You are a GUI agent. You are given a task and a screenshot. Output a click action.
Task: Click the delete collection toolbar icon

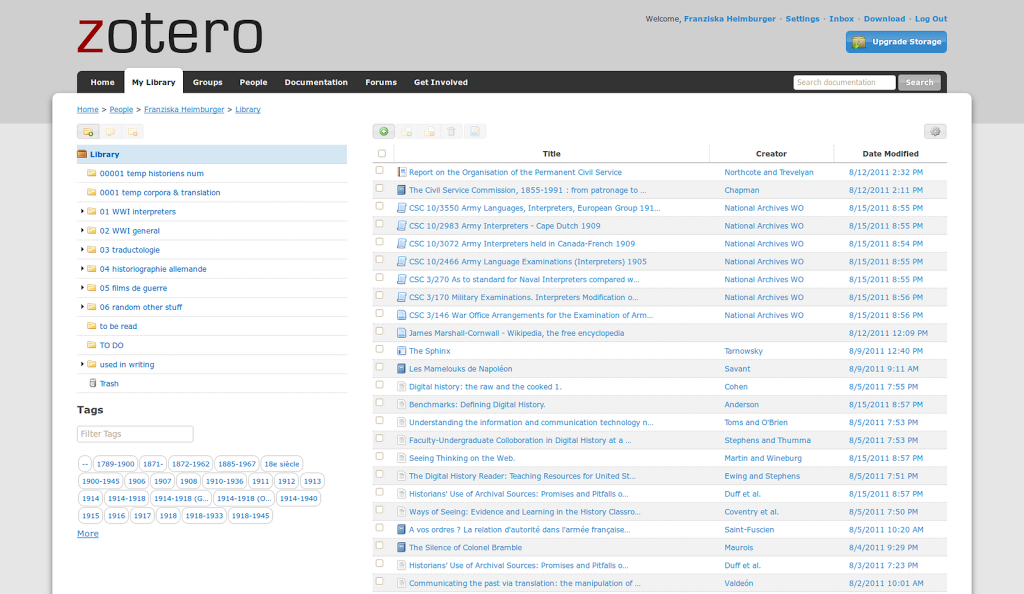(133, 132)
